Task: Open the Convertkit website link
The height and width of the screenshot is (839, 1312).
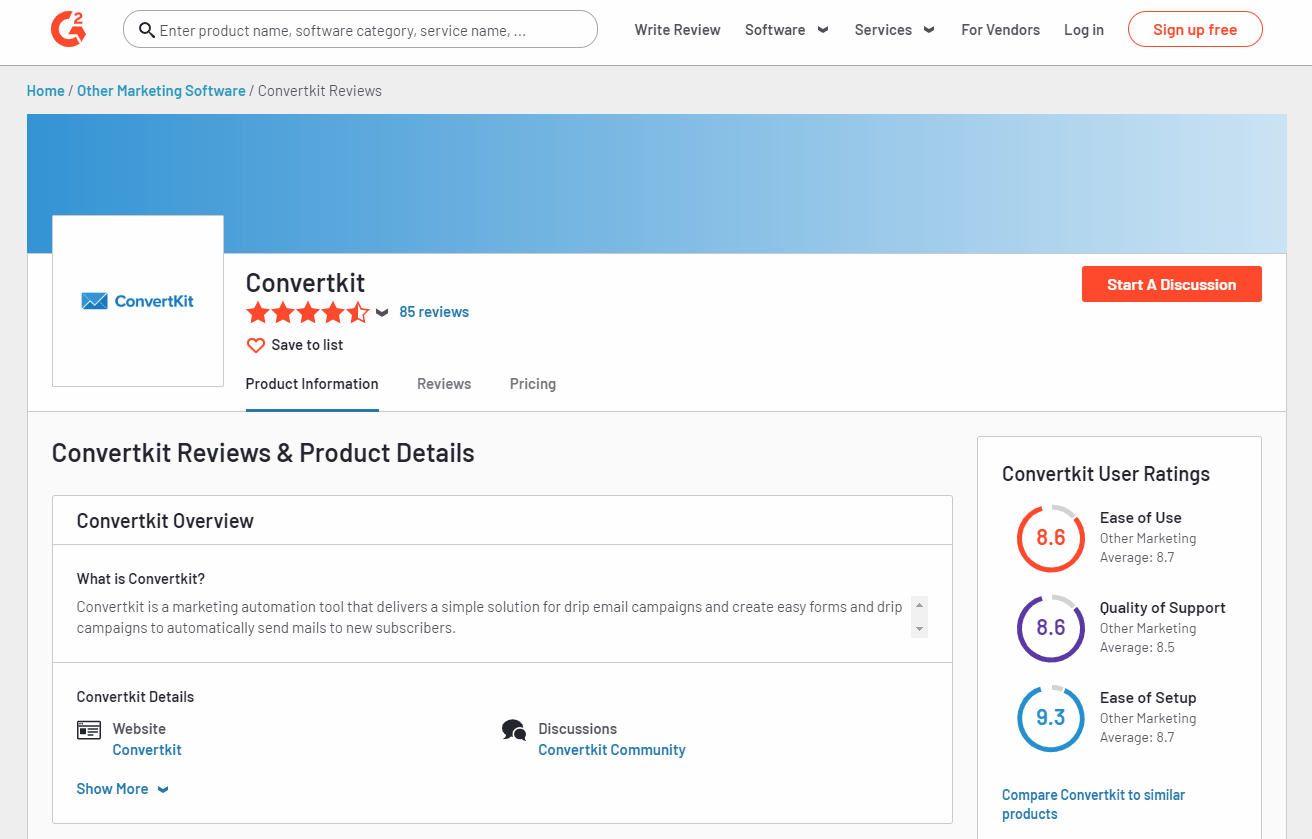Action: click(x=147, y=750)
